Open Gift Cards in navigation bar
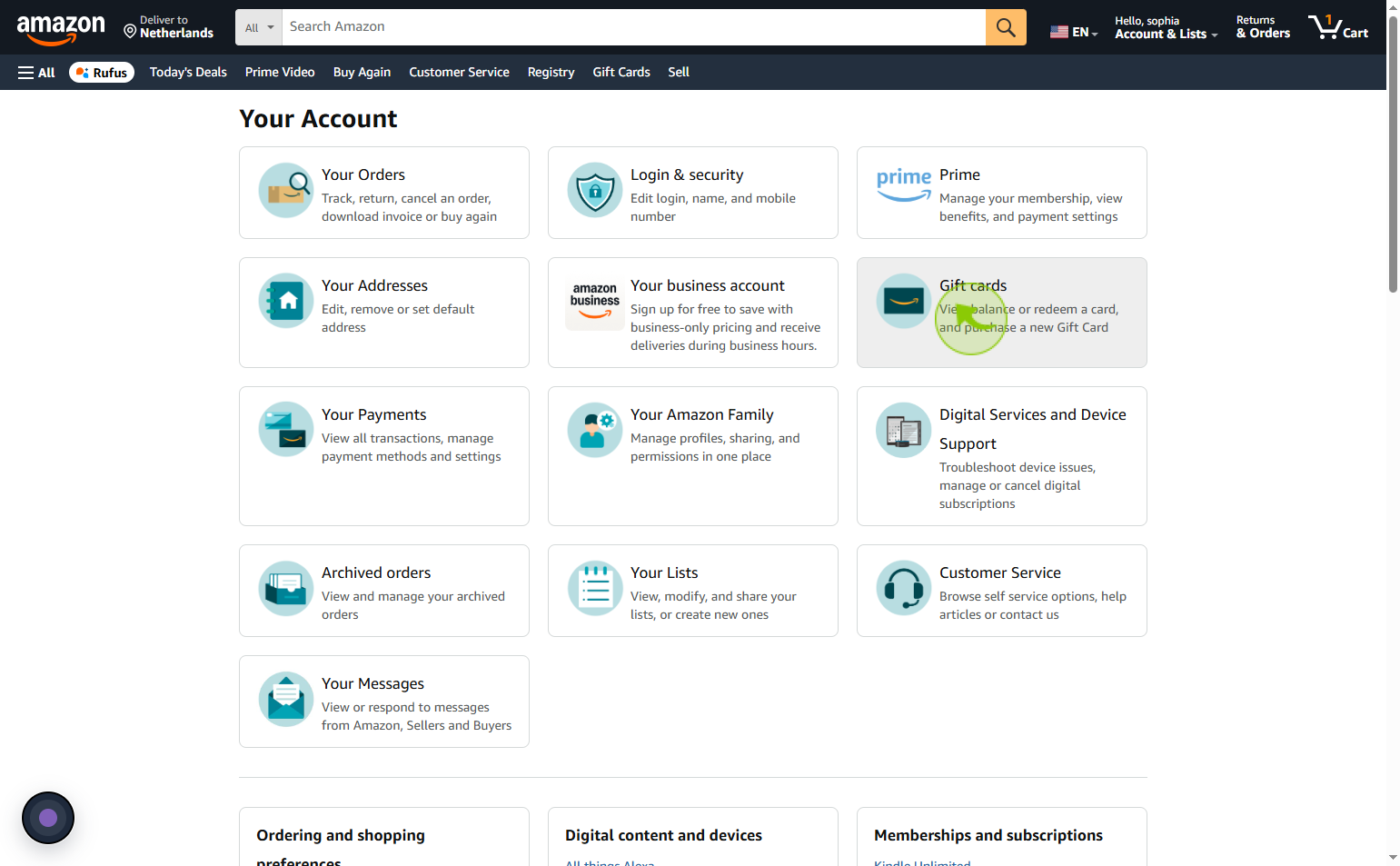1400x866 pixels. point(621,72)
